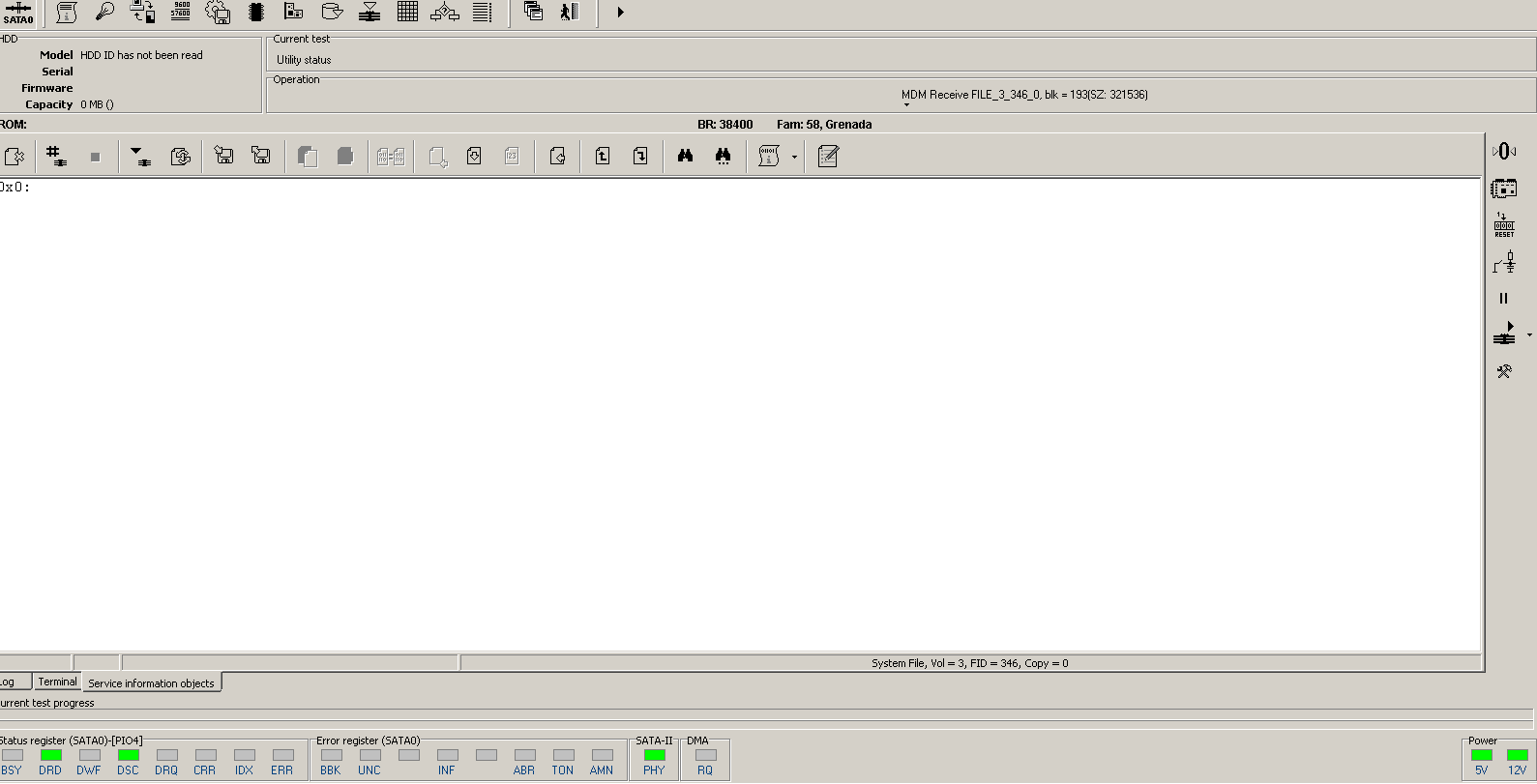Open the flowchart question-mark icon
The height and width of the screenshot is (784, 1537).
point(445,12)
